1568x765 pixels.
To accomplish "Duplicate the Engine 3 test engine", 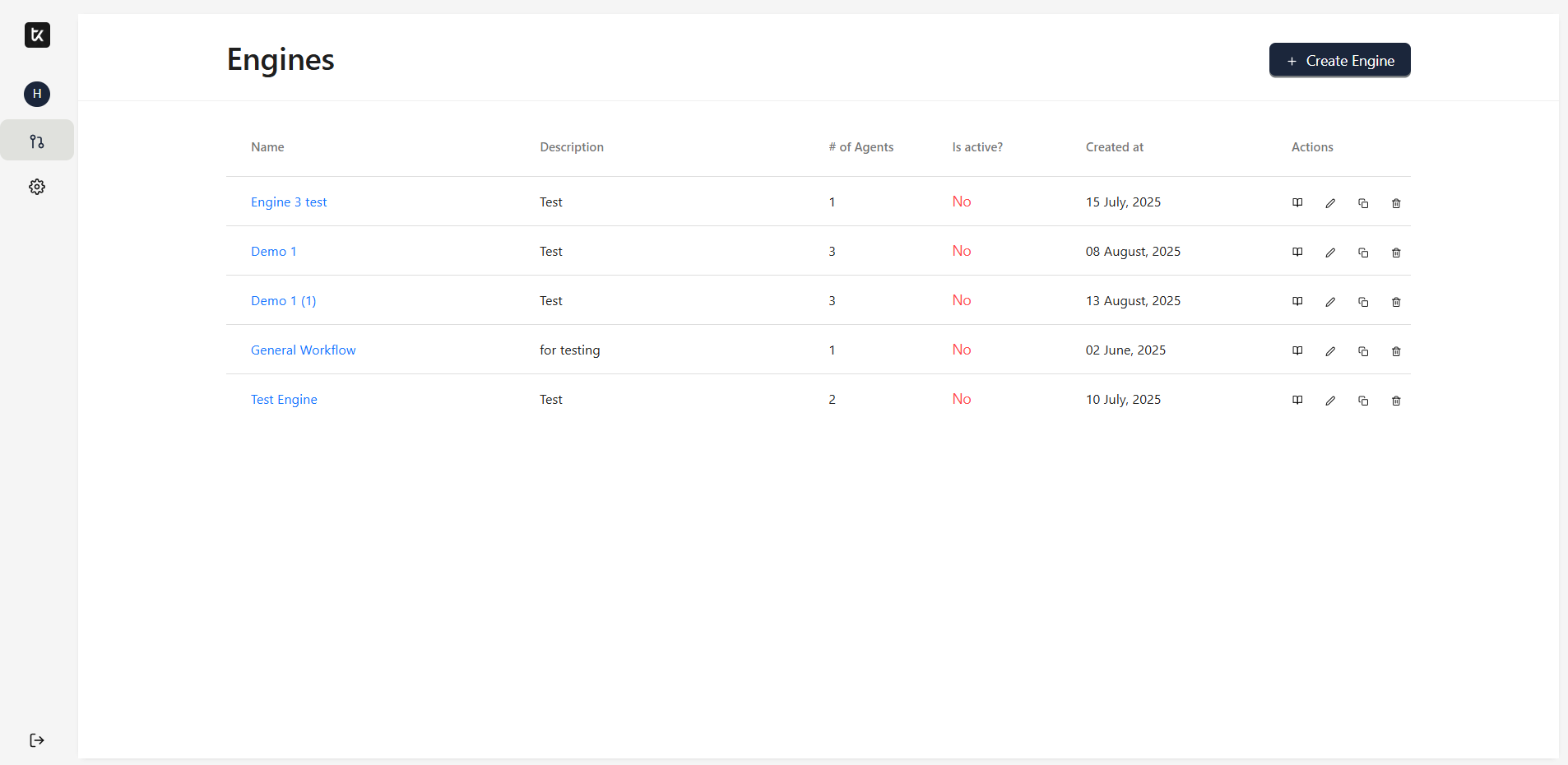I will [x=1363, y=203].
